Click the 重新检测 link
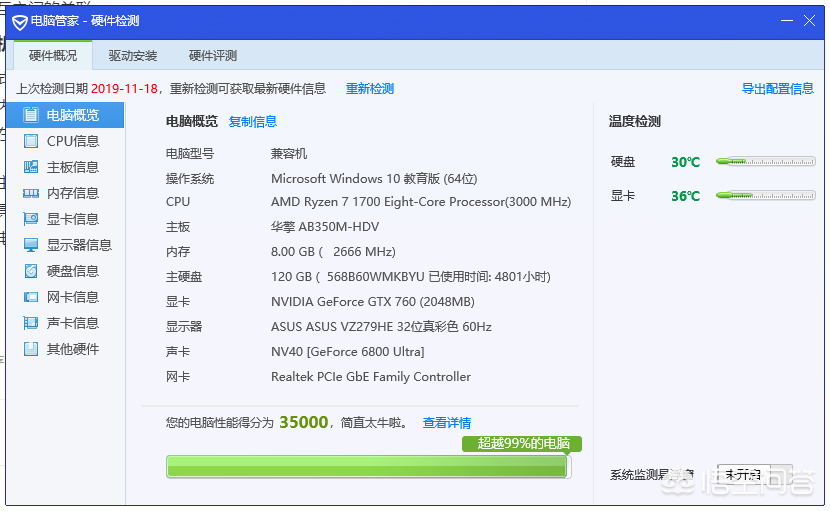This screenshot has height=511, width=830. tap(370, 88)
